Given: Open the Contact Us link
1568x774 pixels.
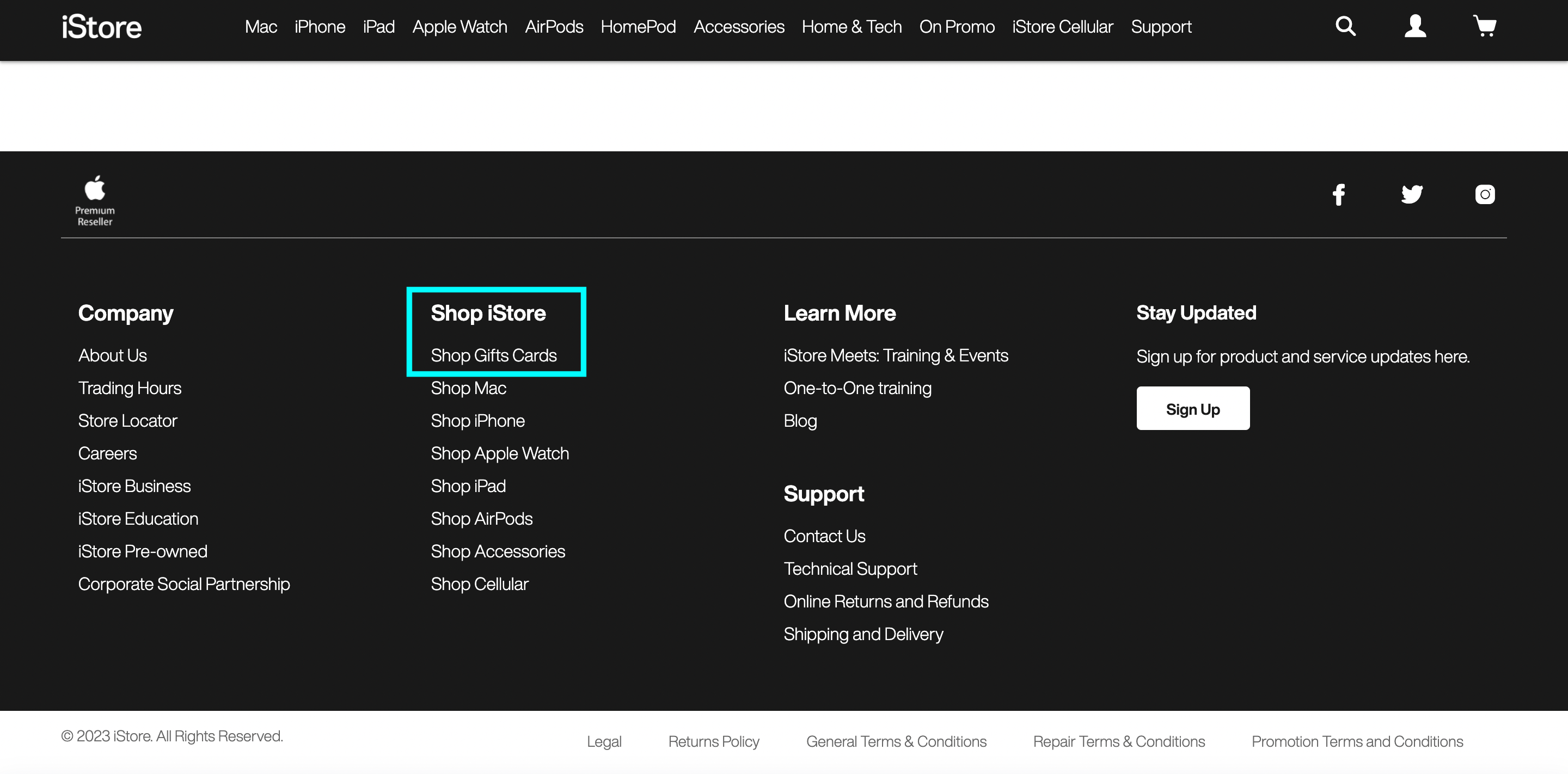Looking at the screenshot, I should [824, 536].
